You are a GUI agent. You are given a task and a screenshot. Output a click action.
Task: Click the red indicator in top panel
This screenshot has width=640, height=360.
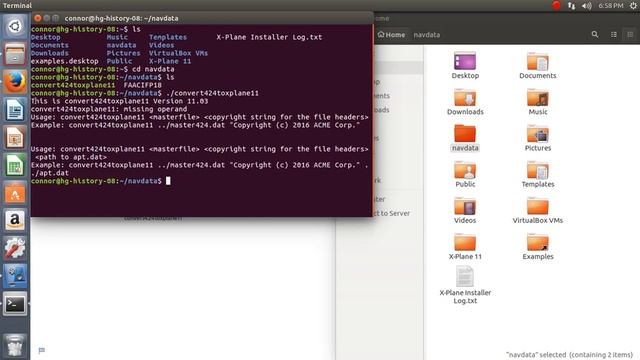pyautogui.click(x=556, y=5)
